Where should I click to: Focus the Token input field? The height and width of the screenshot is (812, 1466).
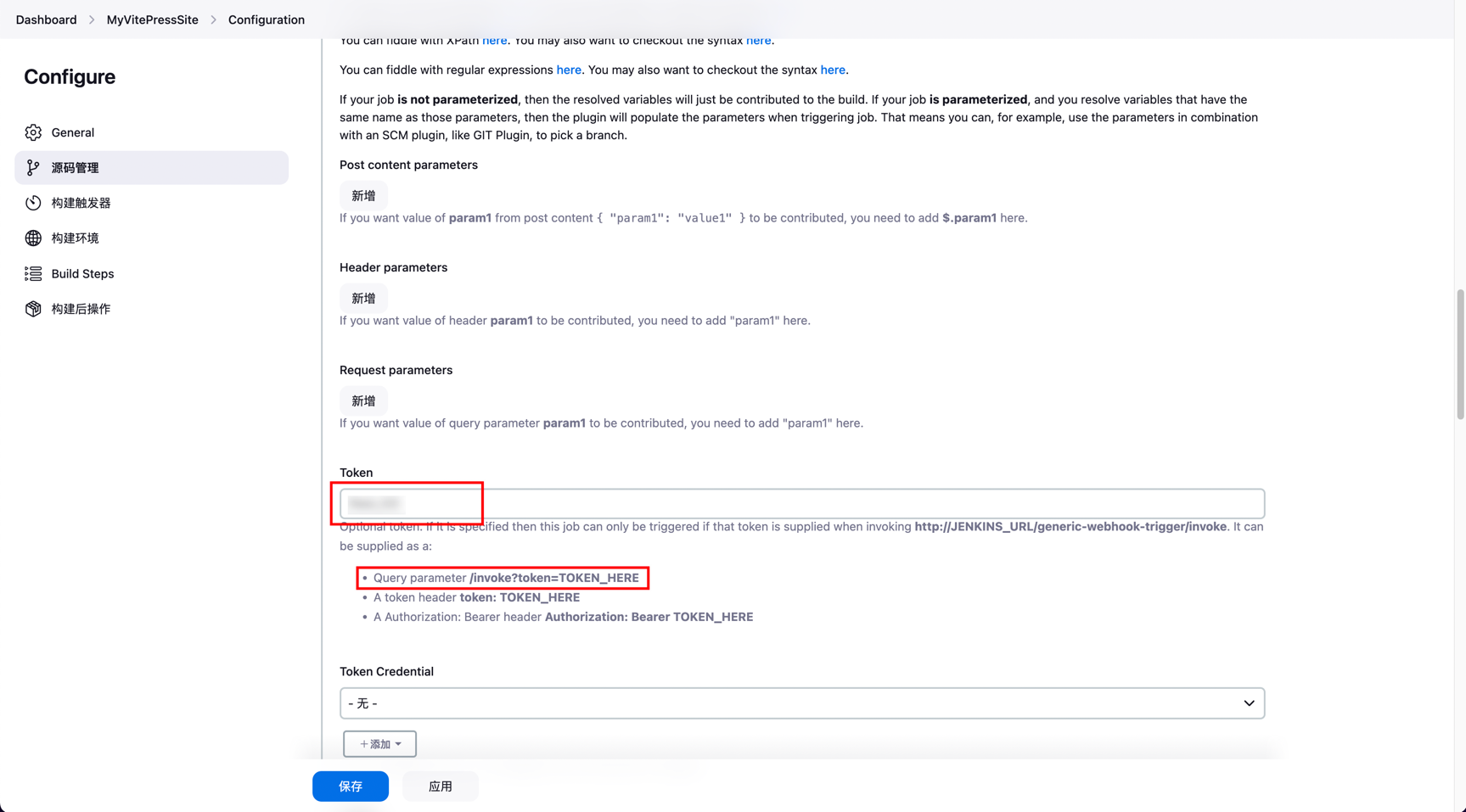801,504
